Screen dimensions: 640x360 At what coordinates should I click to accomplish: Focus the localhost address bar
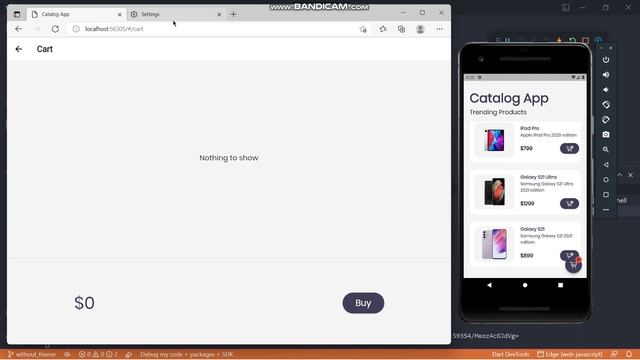click(x=212, y=29)
